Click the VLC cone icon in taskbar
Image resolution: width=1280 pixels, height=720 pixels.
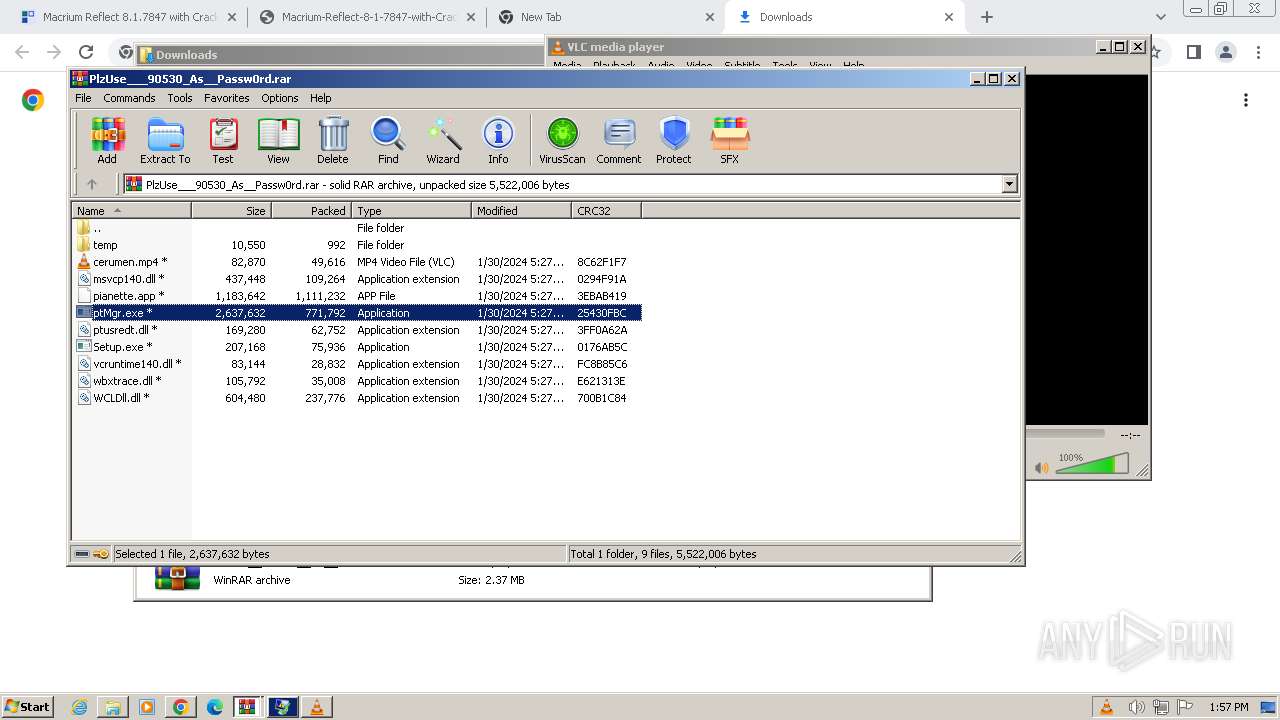pos(316,707)
